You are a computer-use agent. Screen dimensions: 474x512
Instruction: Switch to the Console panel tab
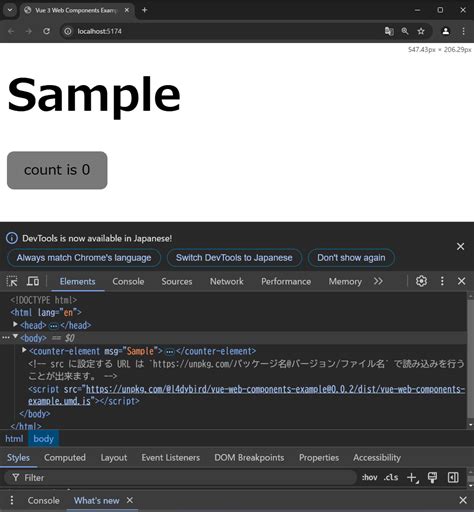tap(128, 282)
